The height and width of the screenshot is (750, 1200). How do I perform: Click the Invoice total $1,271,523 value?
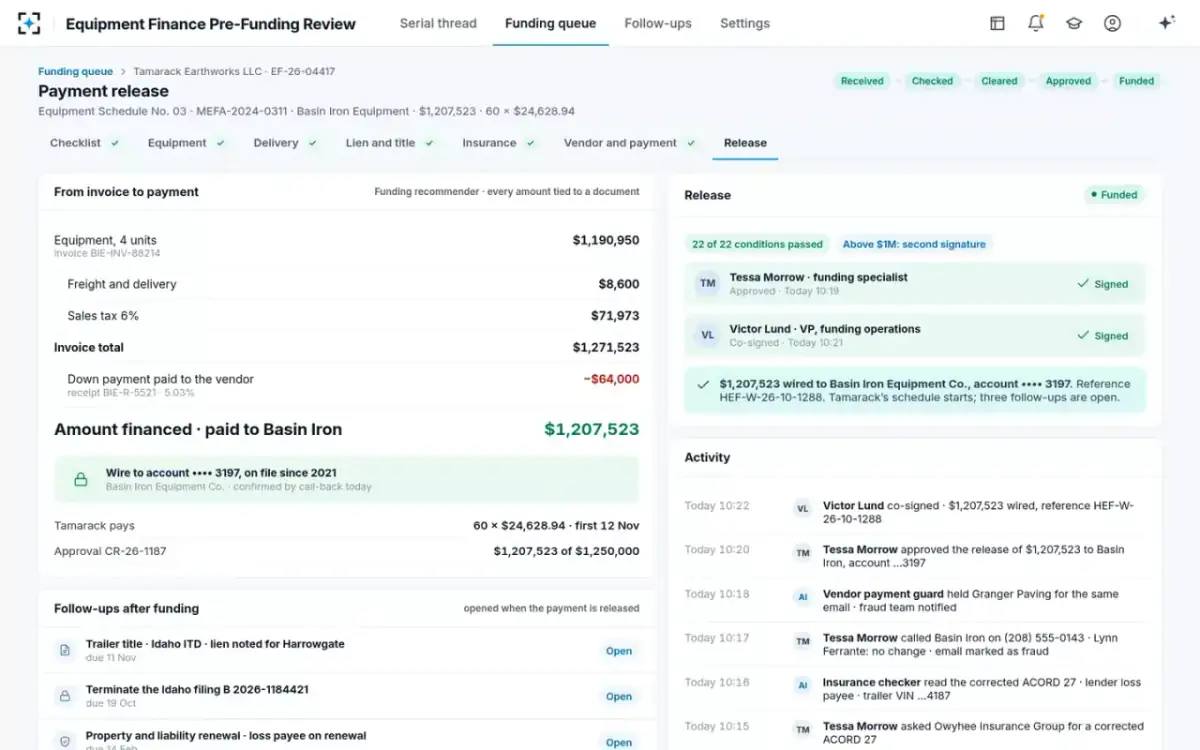[x=606, y=347]
